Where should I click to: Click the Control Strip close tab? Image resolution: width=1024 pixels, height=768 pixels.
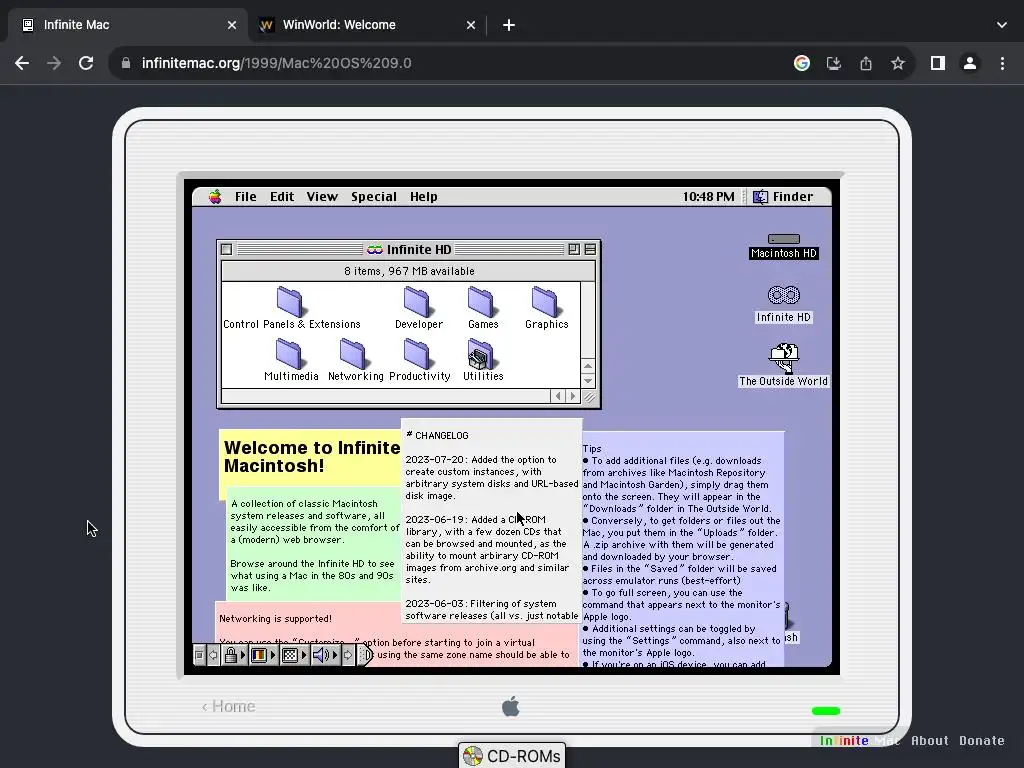pos(199,655)
